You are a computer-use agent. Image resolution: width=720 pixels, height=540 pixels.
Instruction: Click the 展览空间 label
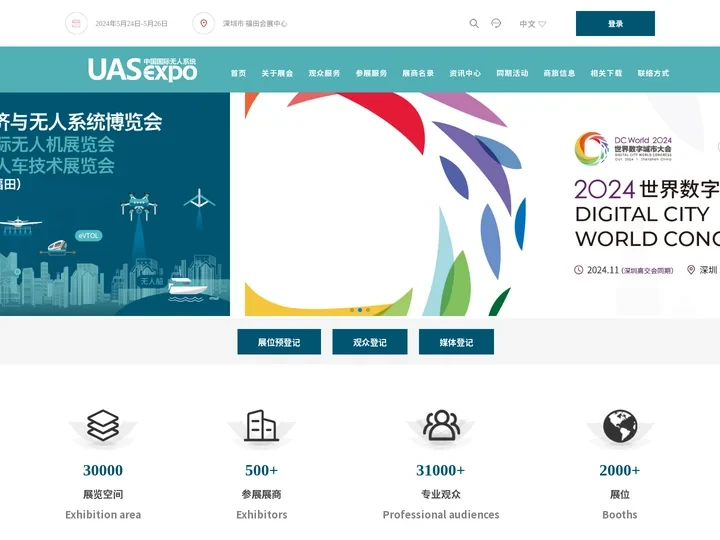103,494
